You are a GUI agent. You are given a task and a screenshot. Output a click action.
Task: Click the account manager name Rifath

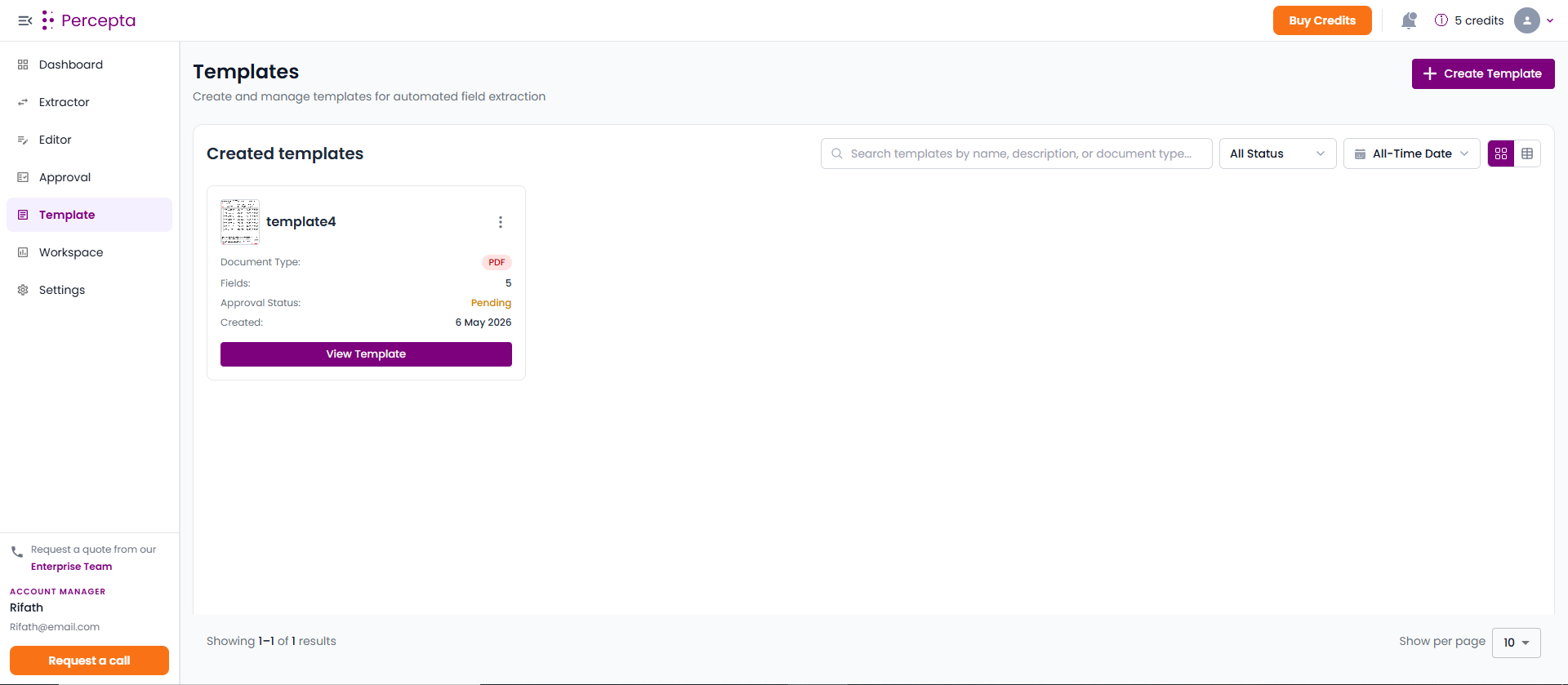click(x=26, y=607)
